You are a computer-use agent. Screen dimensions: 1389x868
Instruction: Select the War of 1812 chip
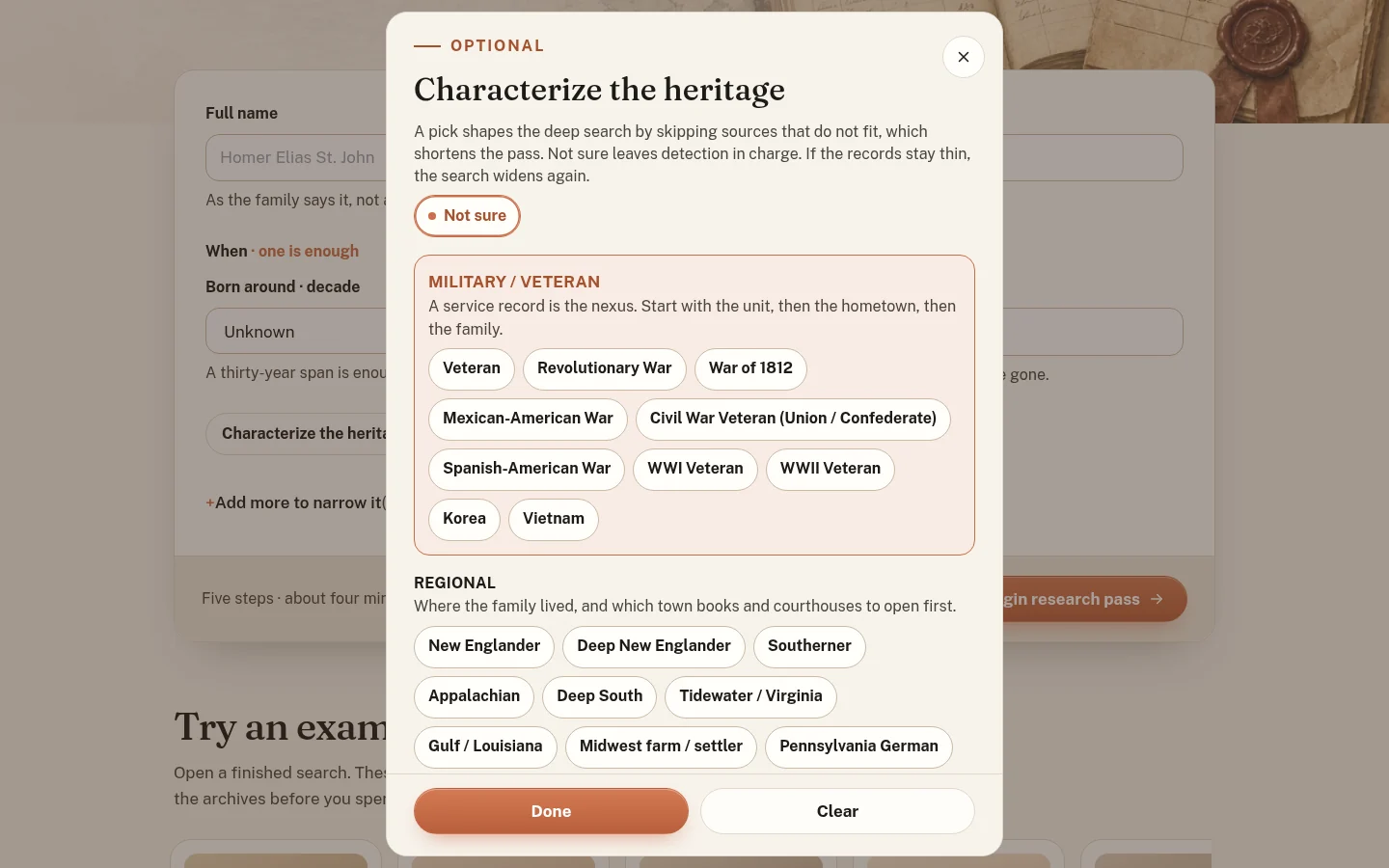point(750,368)
